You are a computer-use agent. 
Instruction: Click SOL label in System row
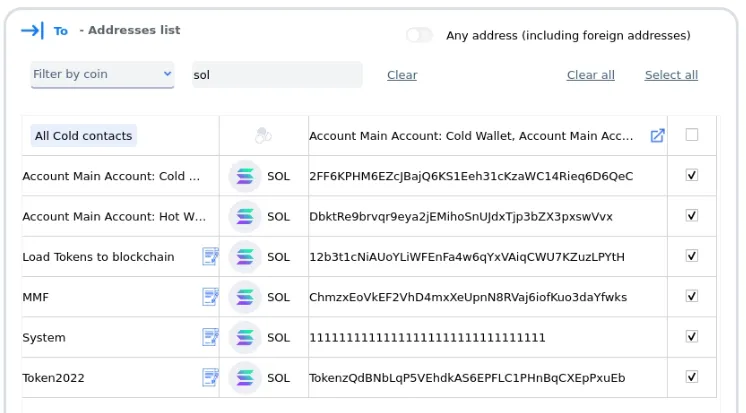coord(278,338)
